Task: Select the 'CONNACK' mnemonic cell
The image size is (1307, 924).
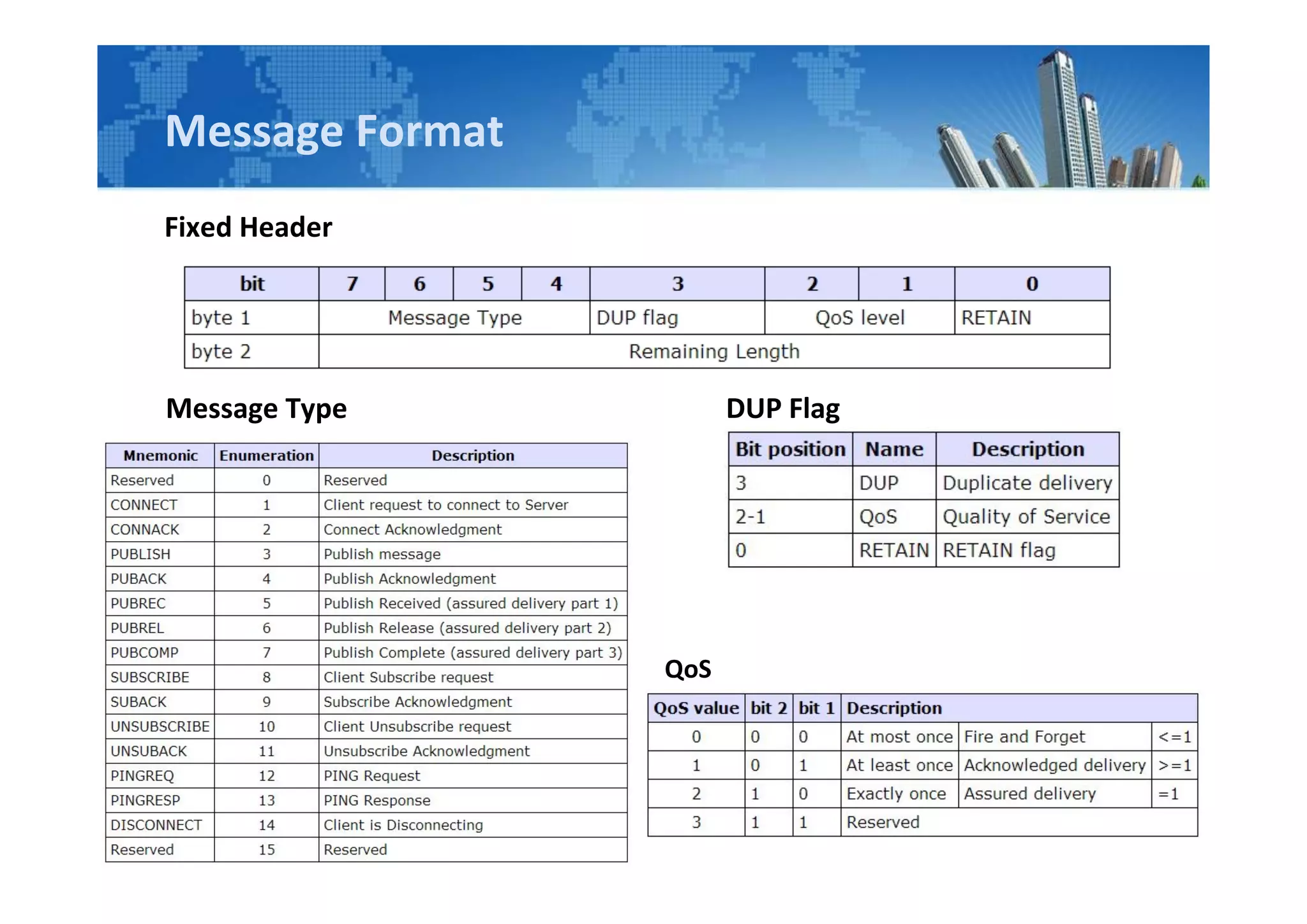Action: [x=160, y=530]
